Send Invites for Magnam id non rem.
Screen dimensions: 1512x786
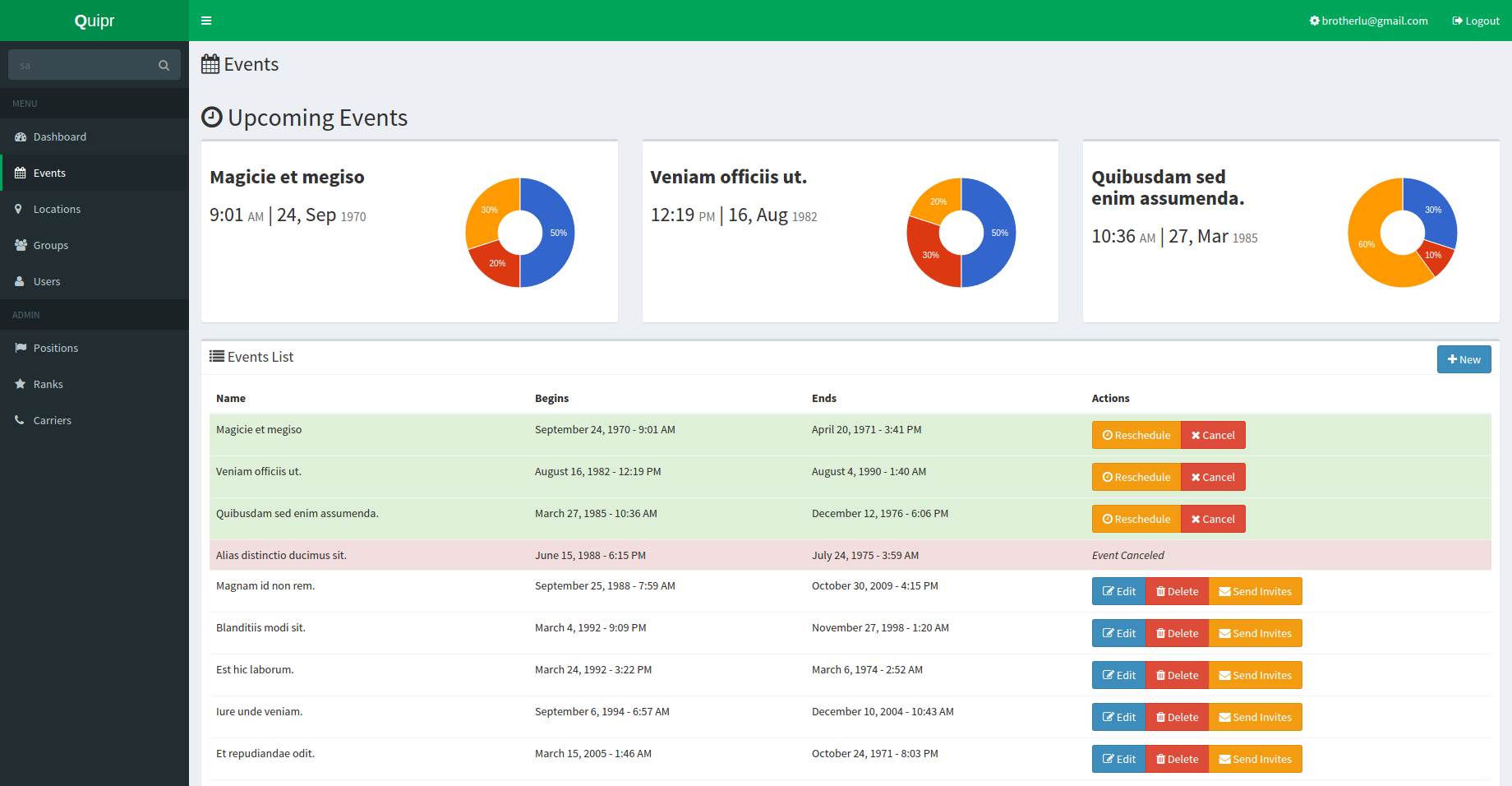tap(1255, 591)
